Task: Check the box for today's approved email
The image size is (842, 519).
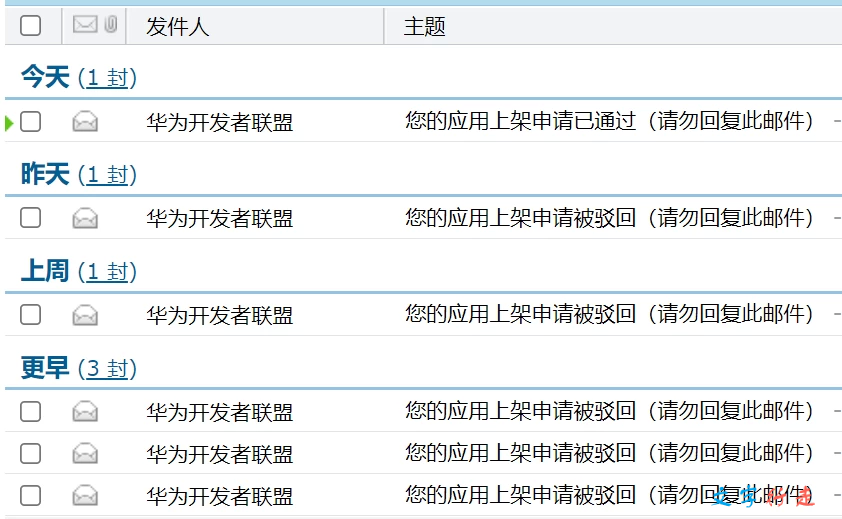Action: [31, 122]
